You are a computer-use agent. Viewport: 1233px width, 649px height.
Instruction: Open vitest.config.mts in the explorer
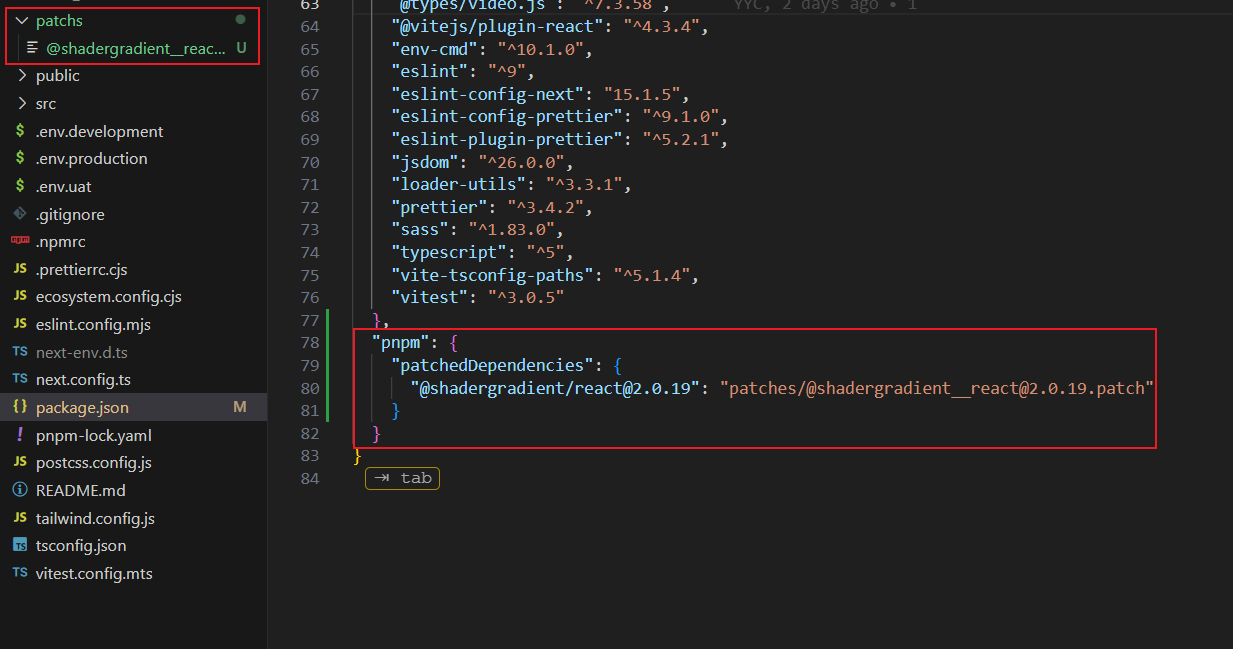coord(94,573)
